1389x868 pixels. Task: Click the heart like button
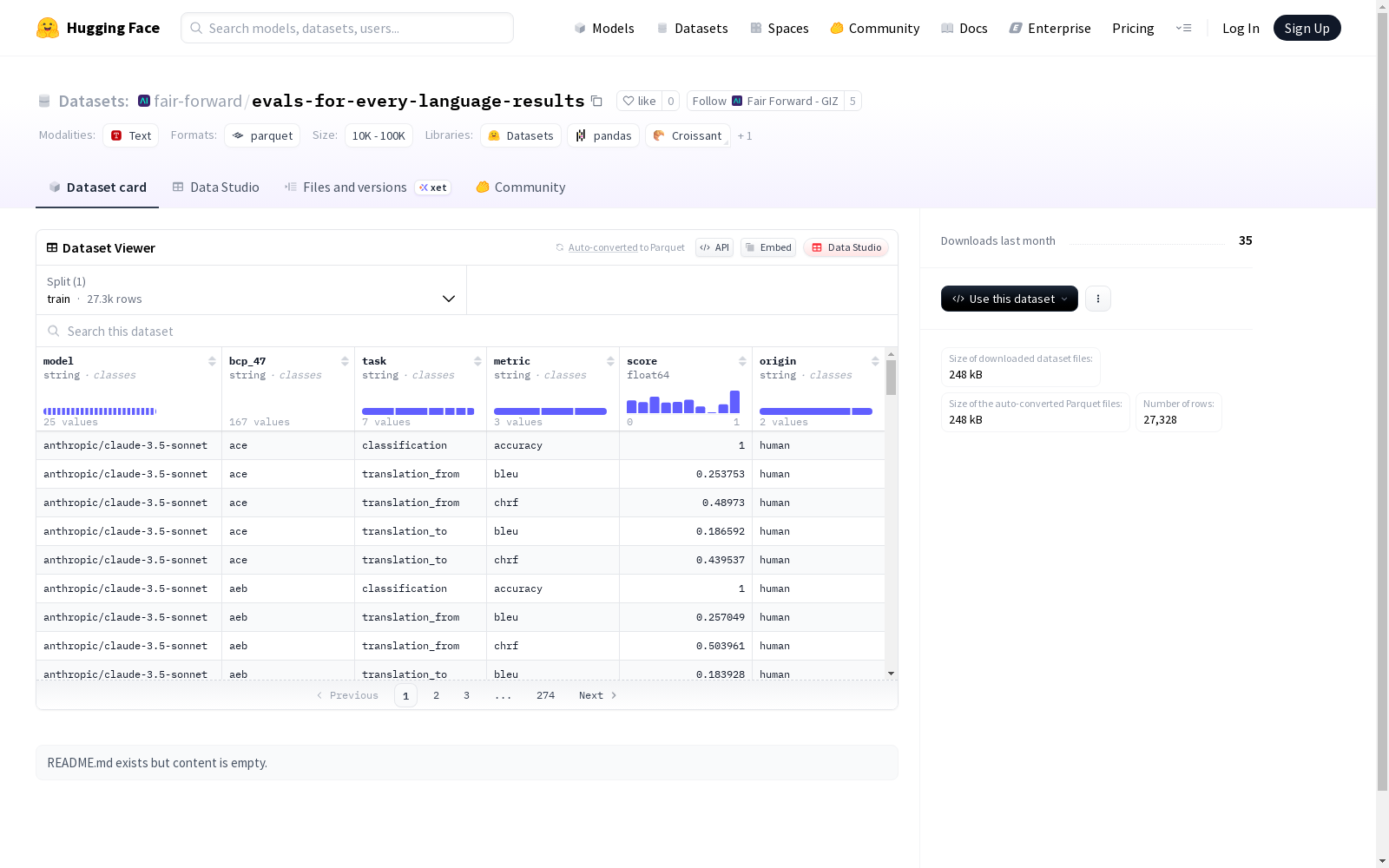pos(639,101)
